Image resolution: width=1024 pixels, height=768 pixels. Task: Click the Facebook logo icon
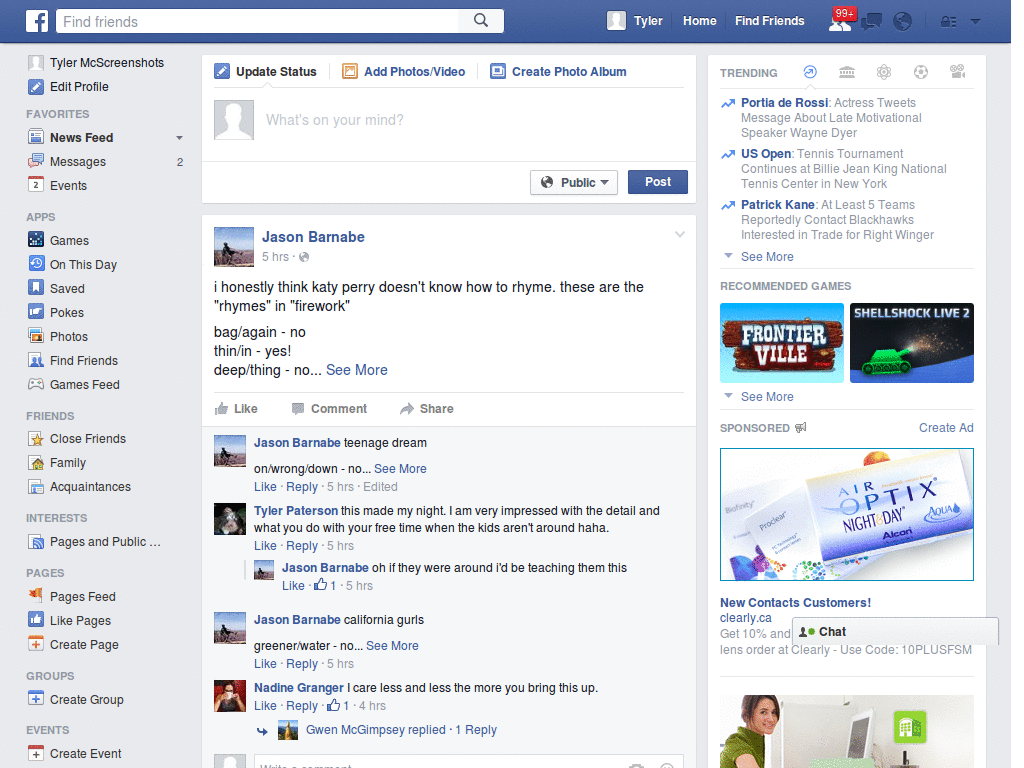coord(37,21)
